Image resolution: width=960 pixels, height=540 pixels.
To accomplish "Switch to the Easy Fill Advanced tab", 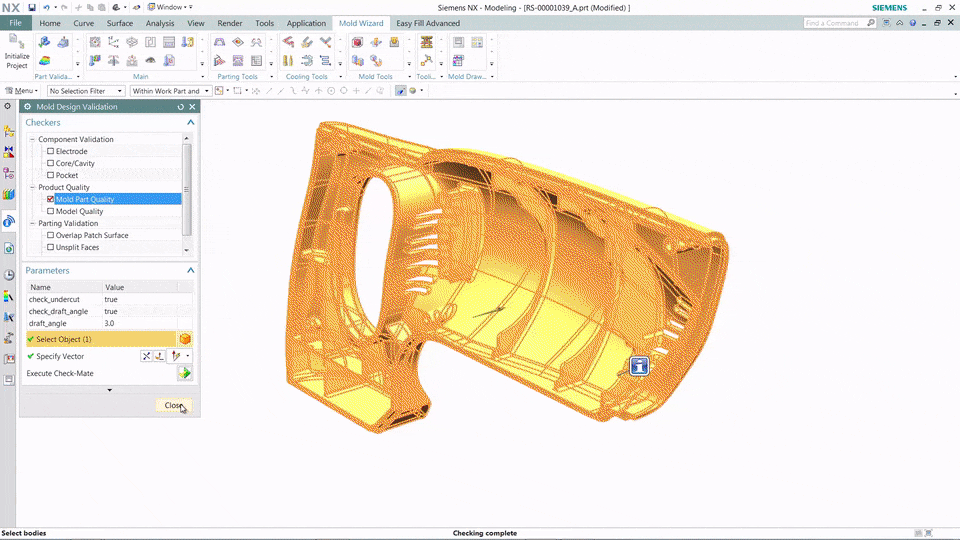I will tap(428, 23).
